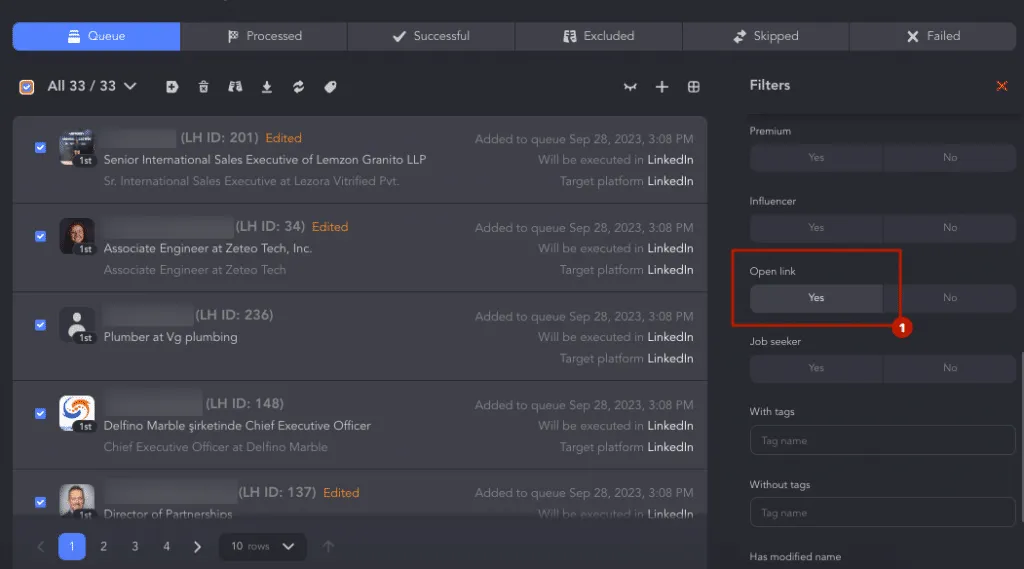Focus the Without tags input field
This screenshot has width=1024, height=569.
[x=882, y=513]
